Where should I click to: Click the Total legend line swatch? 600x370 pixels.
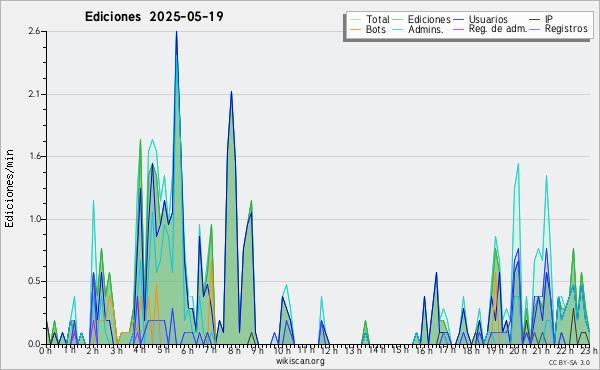[x=355, y=20]
